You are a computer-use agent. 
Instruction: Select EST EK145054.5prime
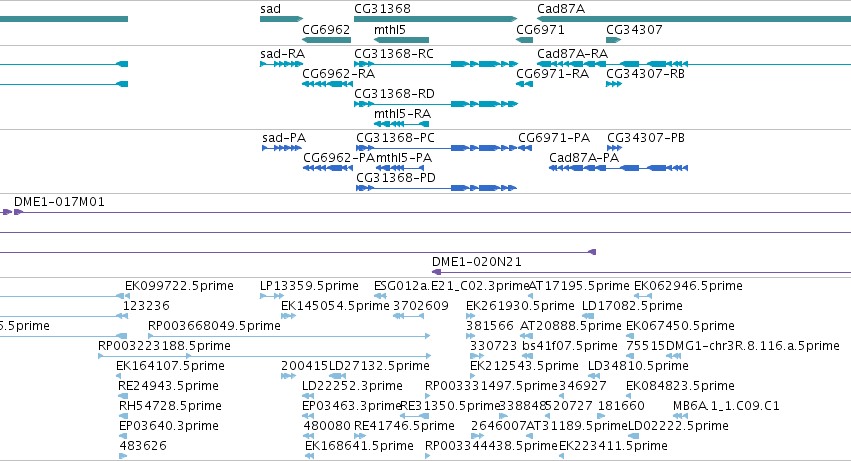[x=335, y=306]
